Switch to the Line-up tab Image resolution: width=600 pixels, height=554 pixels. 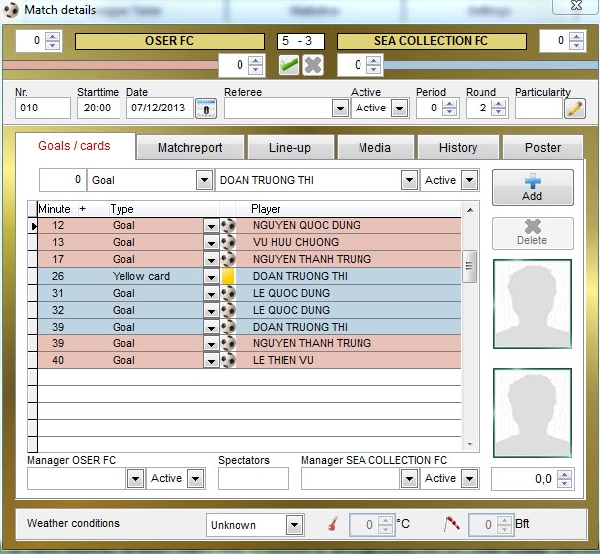click(x=290, y=147)
